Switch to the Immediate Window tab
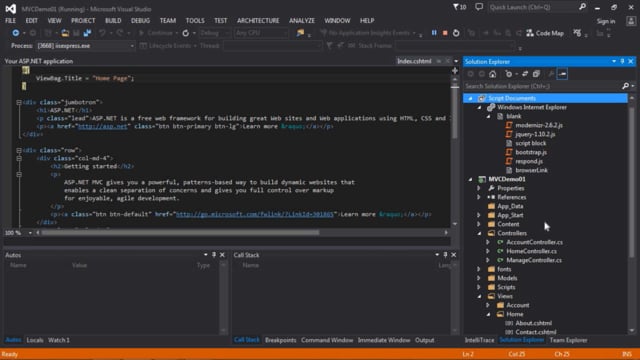The width and height of the screenshot is (640, 360). pos(384,340)
